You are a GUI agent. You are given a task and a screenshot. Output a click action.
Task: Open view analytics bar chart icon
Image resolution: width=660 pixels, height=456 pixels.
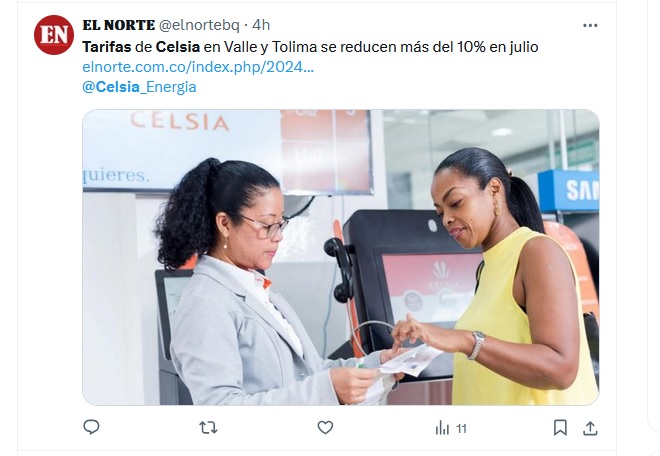coord(442,428)
